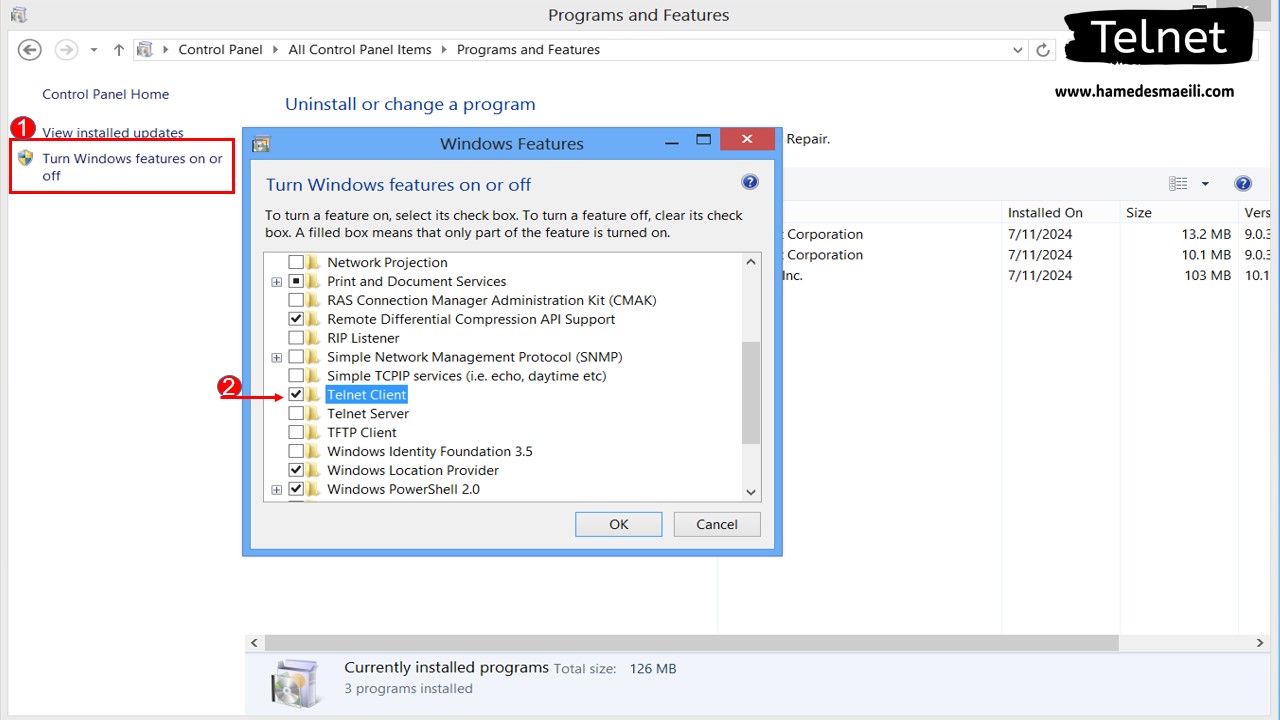1280x720 pixels.
Task: Refresh the Programs and Features view
Action: pos(1043,50)
